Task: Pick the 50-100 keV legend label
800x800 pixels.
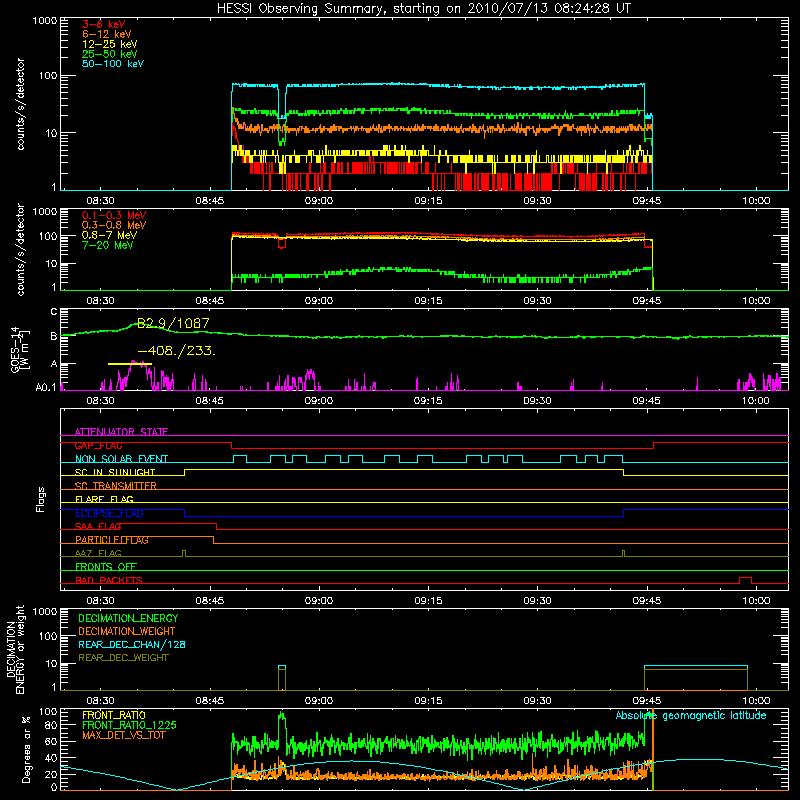Action: 113,64
